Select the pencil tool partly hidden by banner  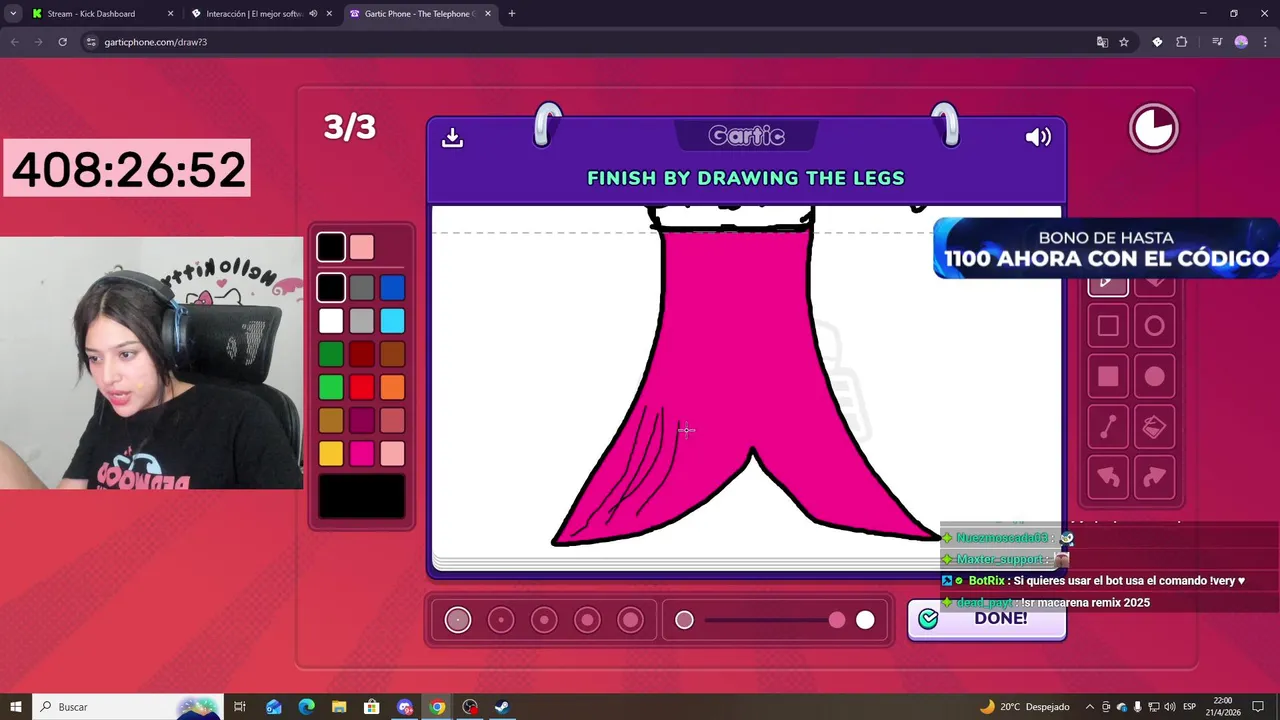tap(1108, 286)
